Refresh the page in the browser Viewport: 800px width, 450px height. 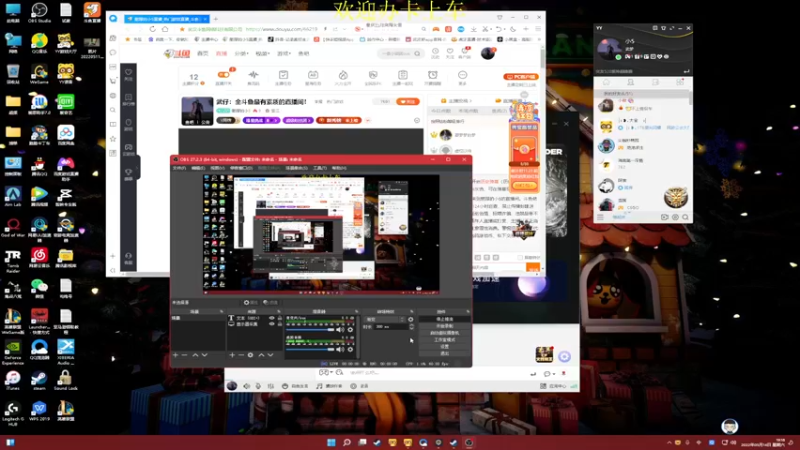tap(153, 29)
